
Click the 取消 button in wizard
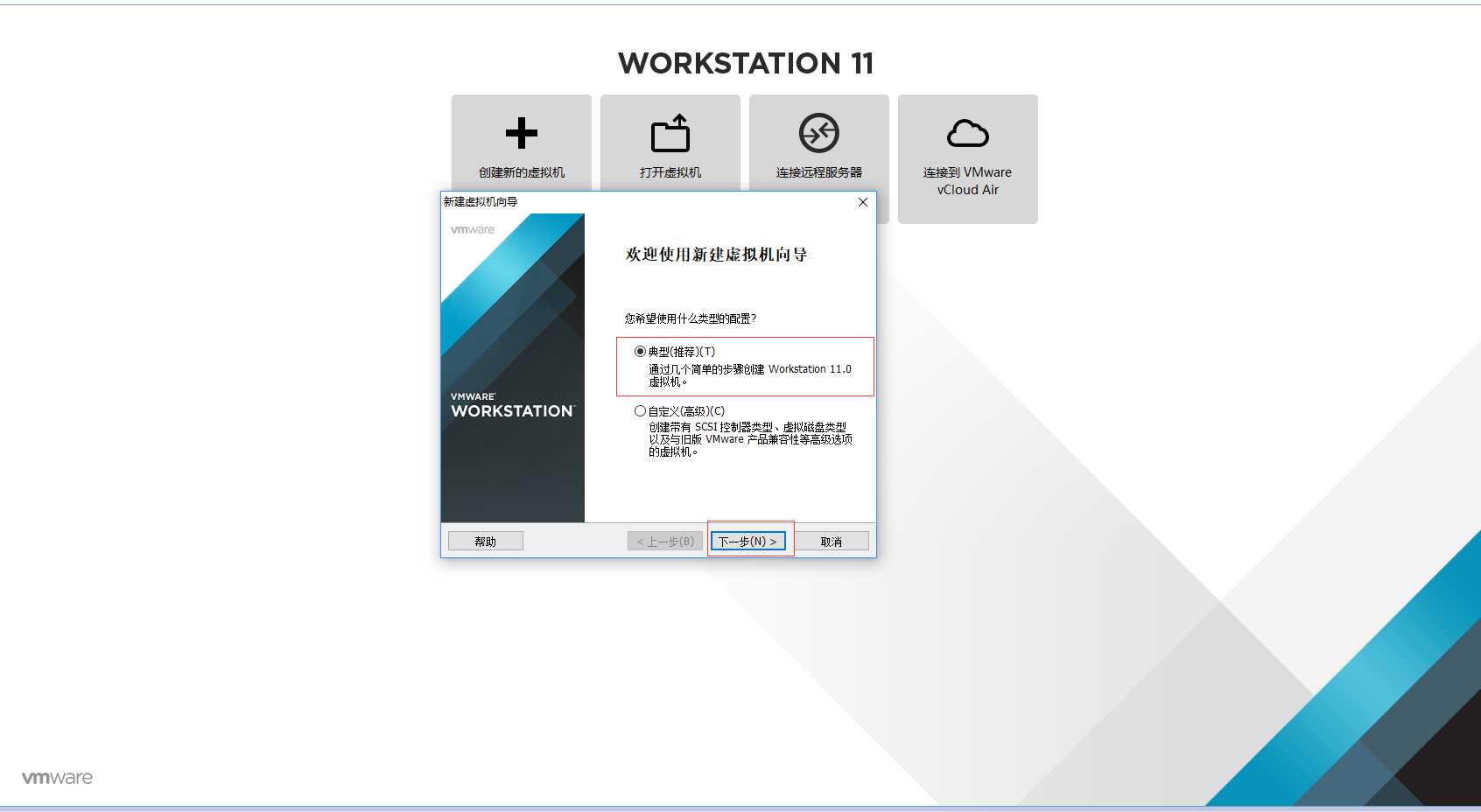tap(832, 542)
